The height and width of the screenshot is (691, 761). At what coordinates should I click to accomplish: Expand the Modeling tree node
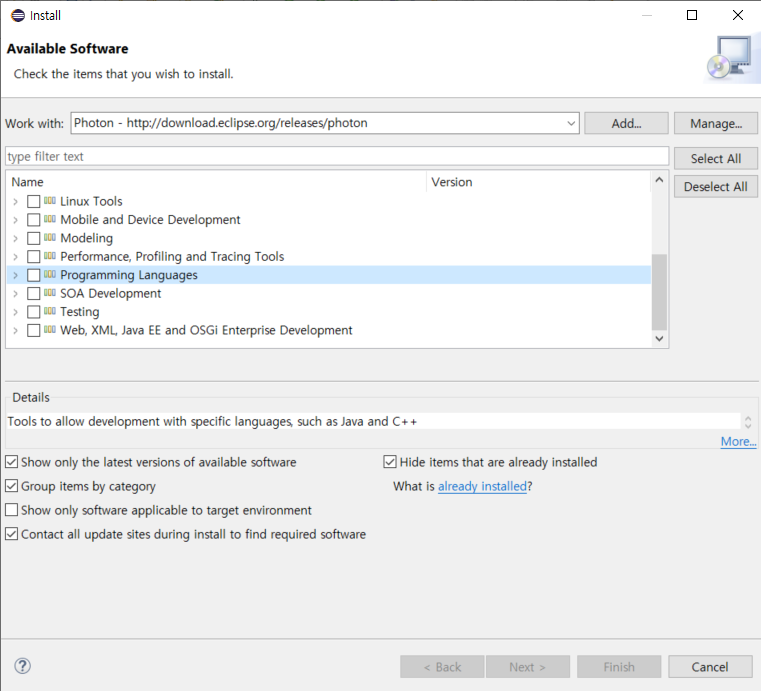tap(16, 238)
